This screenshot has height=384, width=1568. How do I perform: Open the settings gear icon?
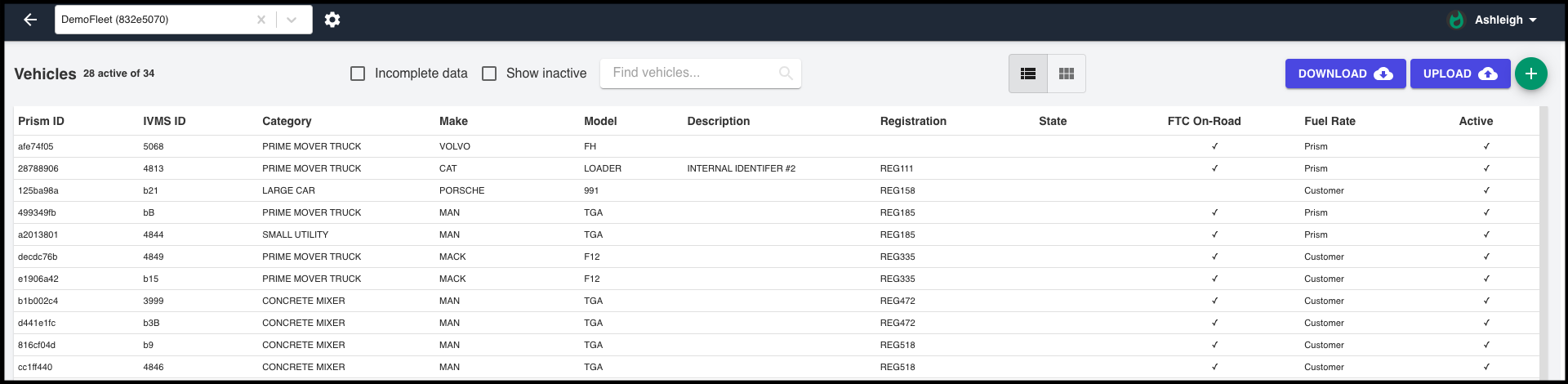(x=332, y=20)
